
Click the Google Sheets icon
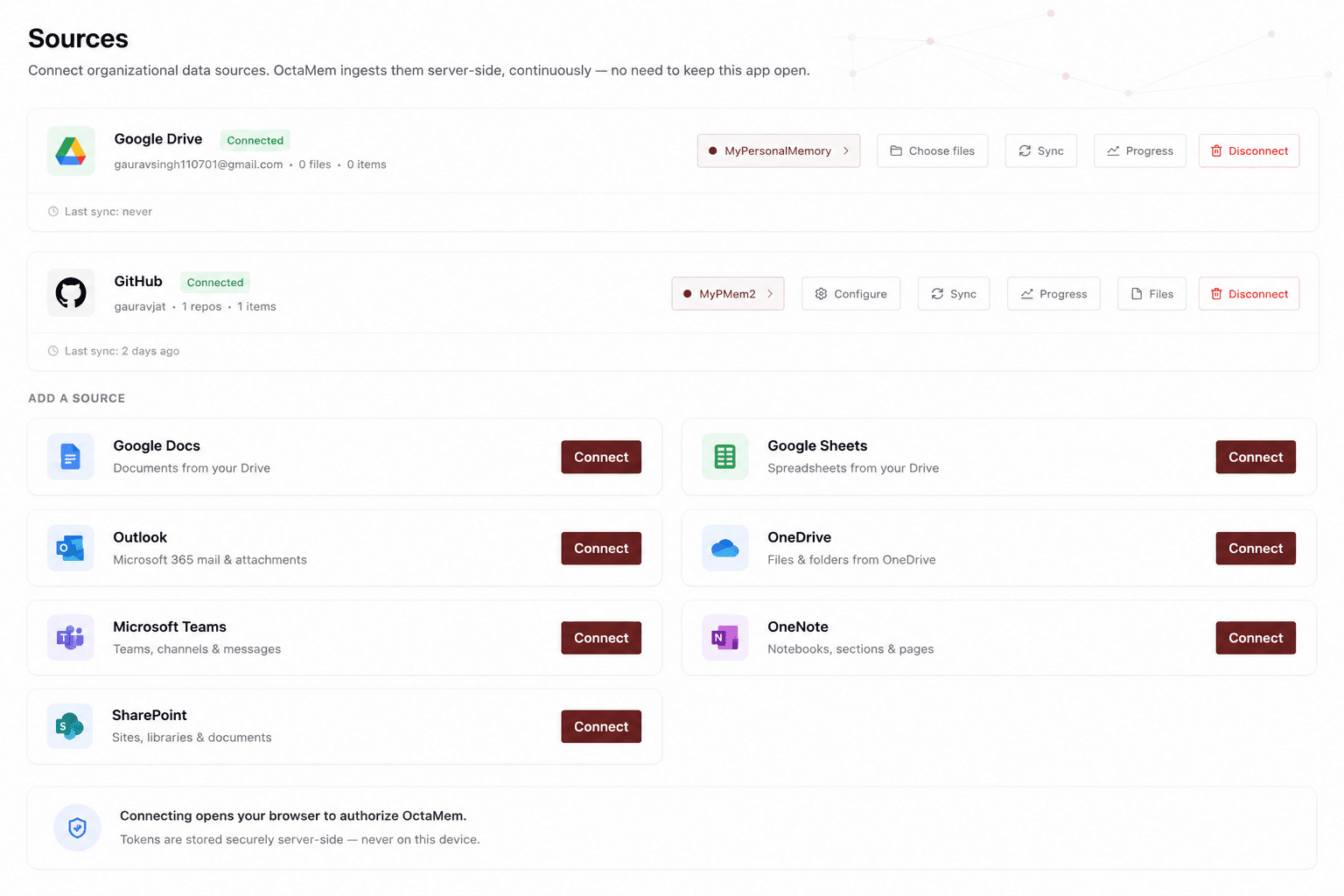click(725, 457)
